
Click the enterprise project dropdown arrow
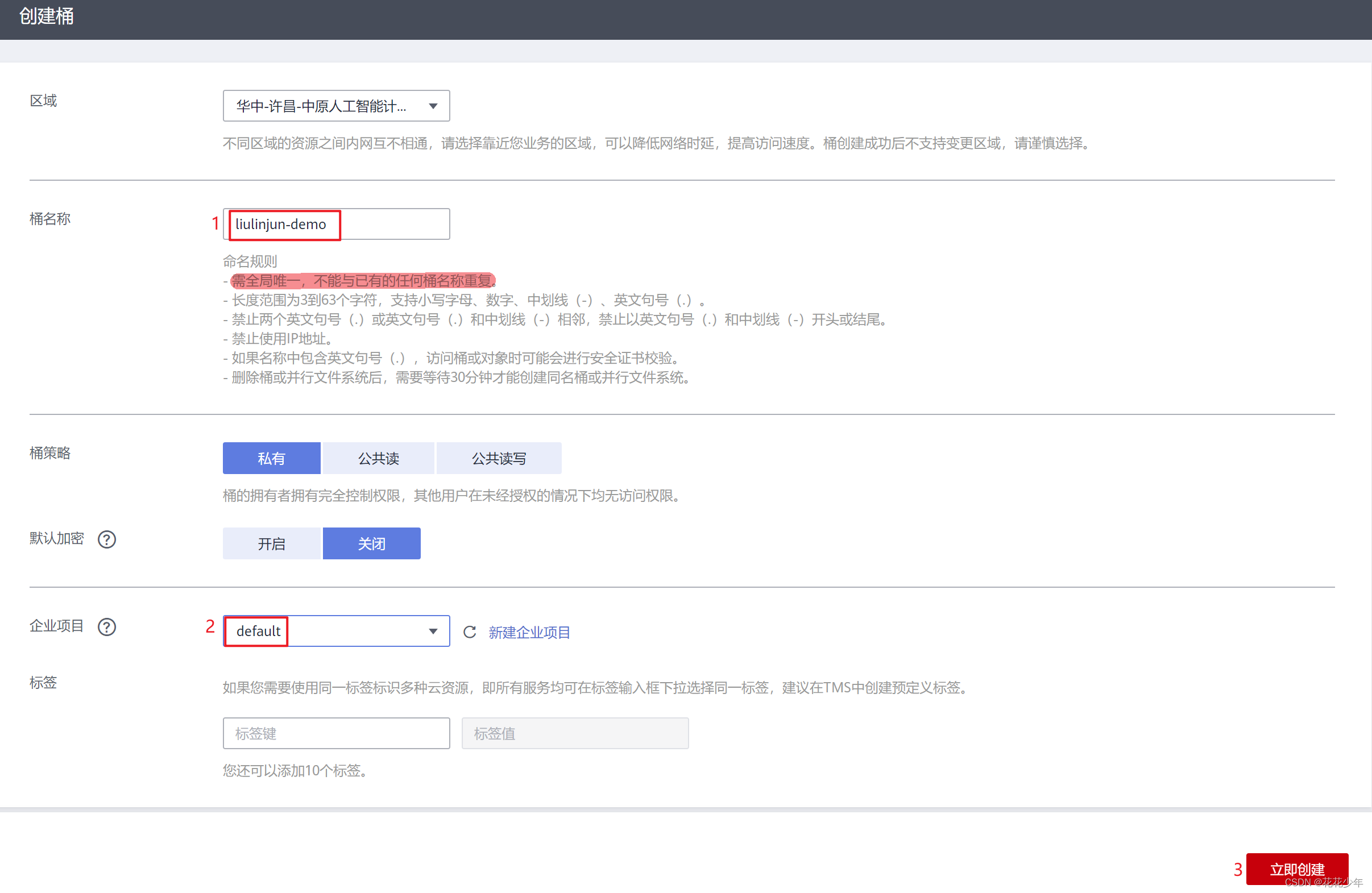click(433, 632)
